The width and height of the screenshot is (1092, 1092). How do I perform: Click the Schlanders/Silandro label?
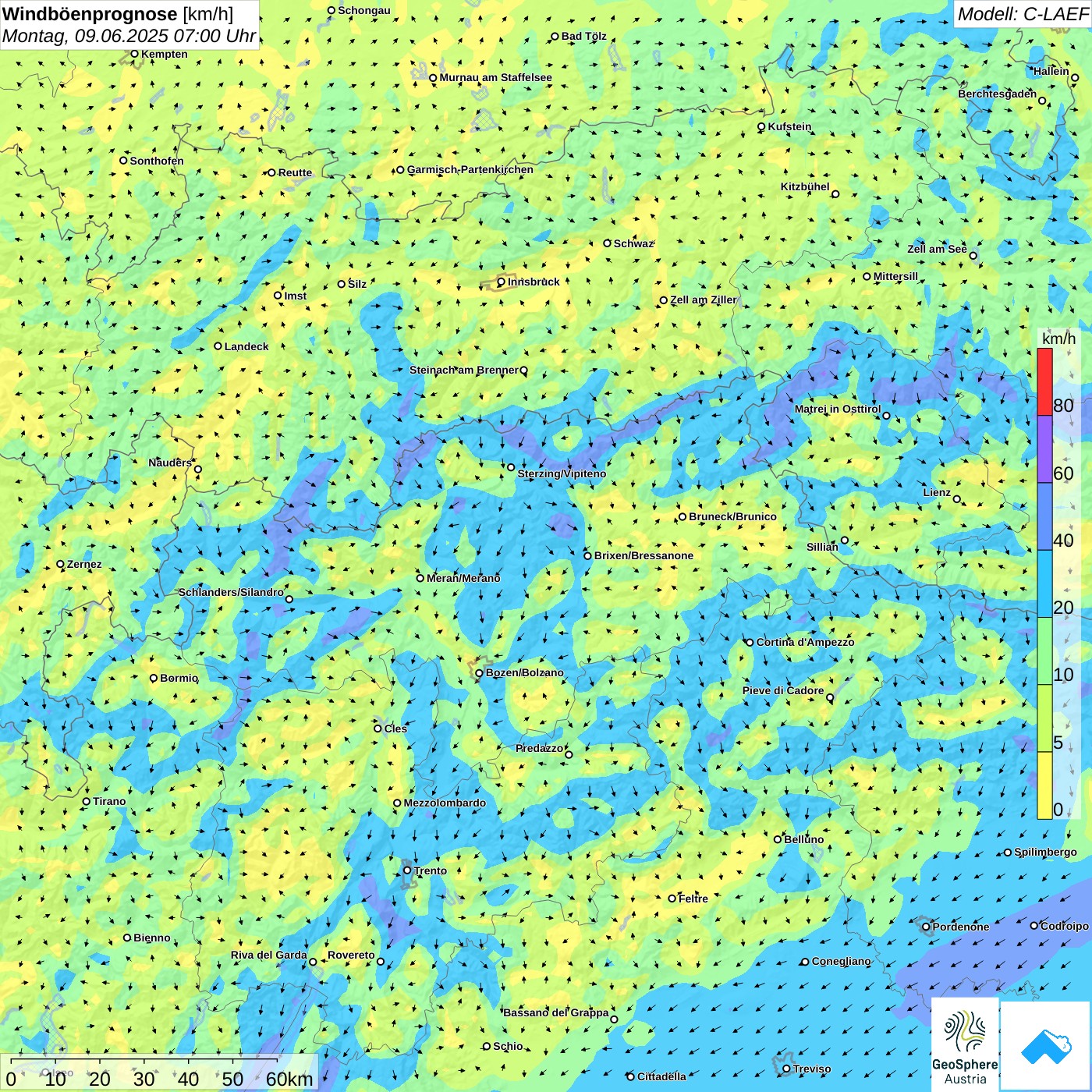click(x=231, y=592)
